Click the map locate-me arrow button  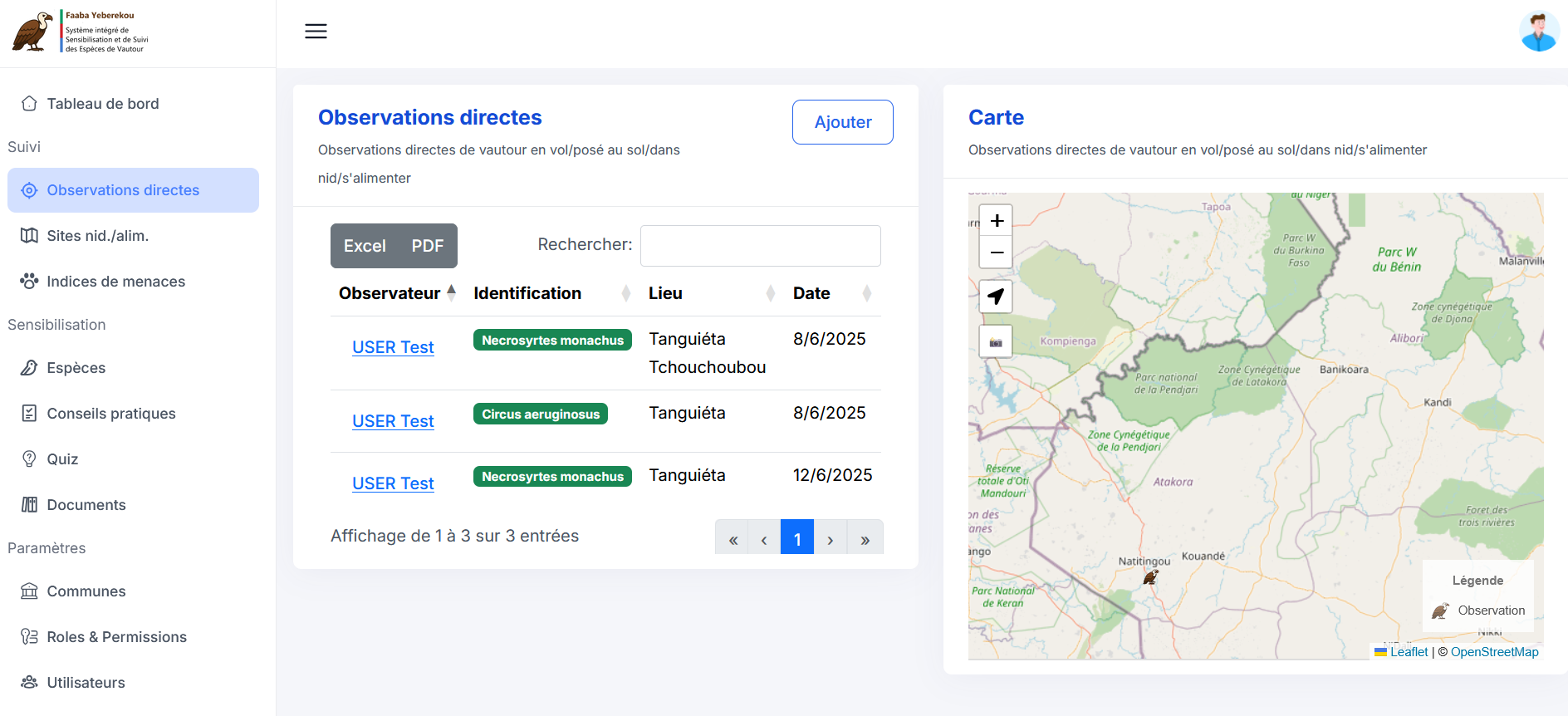(996, 297)
